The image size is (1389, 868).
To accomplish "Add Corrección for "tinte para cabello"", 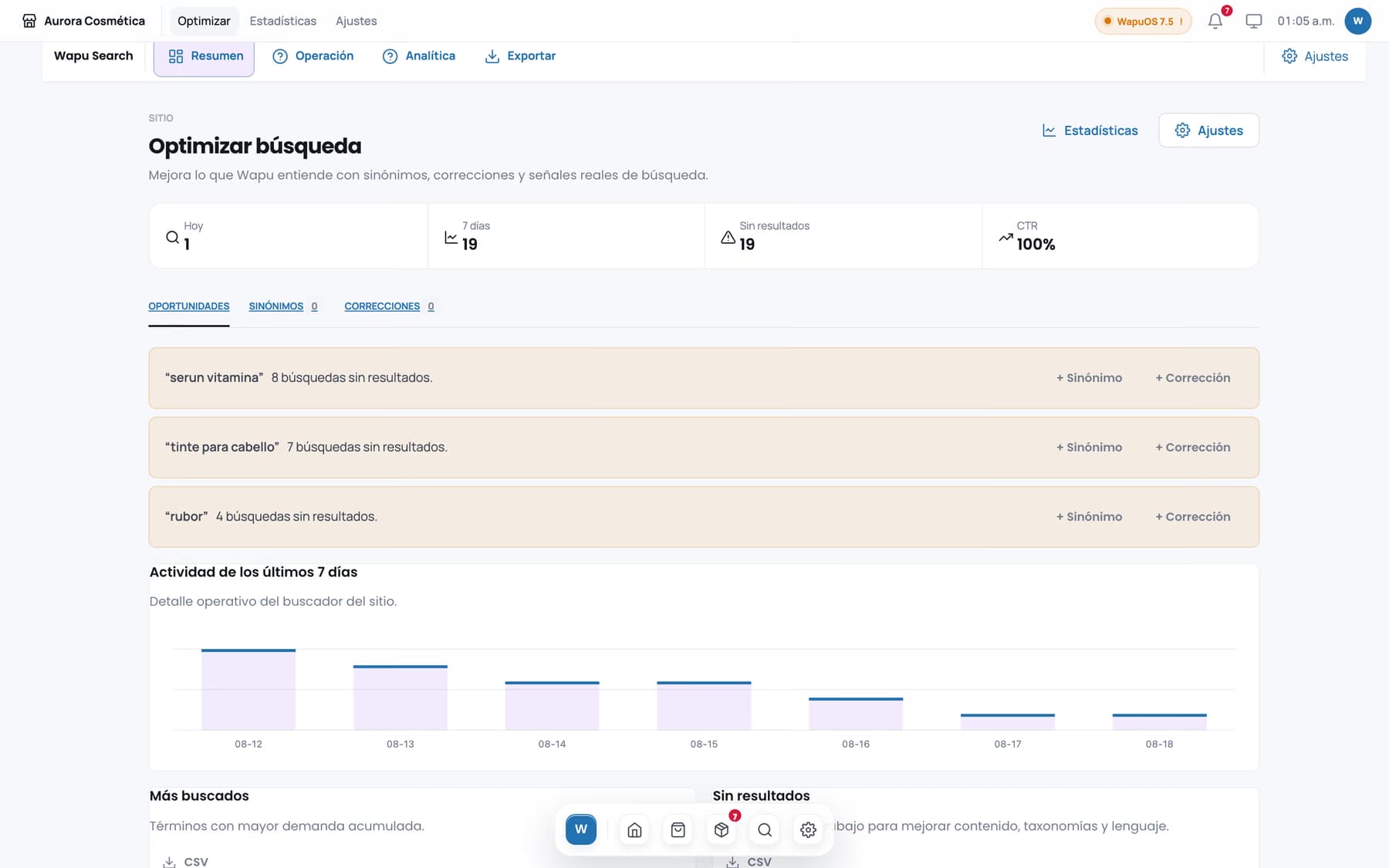I will tap(1193, 448).
